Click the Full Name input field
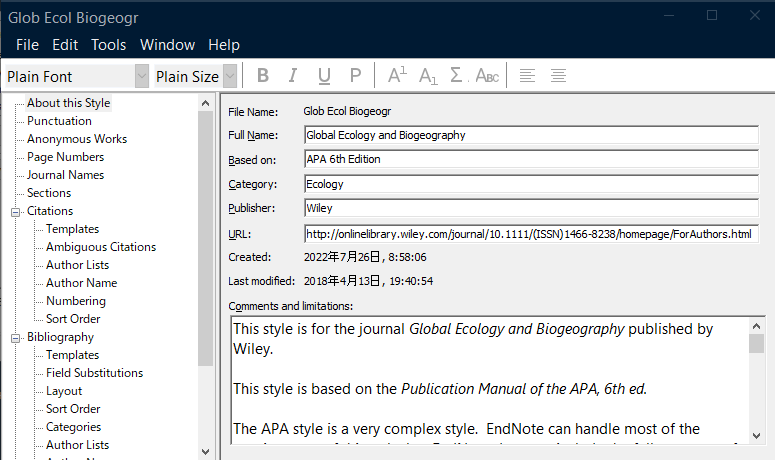The height and width of the screenshot is (460, 775). pyautogui.click(x=531, y=135)
